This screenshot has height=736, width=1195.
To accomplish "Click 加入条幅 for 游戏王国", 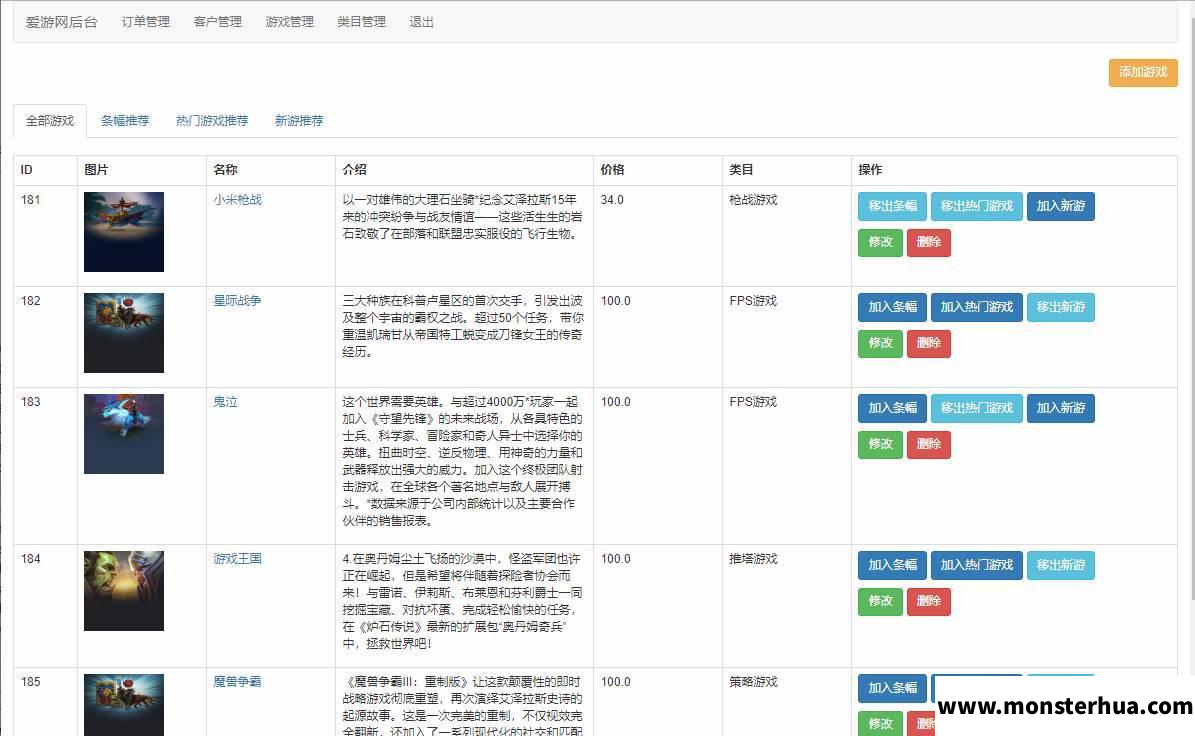I will [892, 565].
